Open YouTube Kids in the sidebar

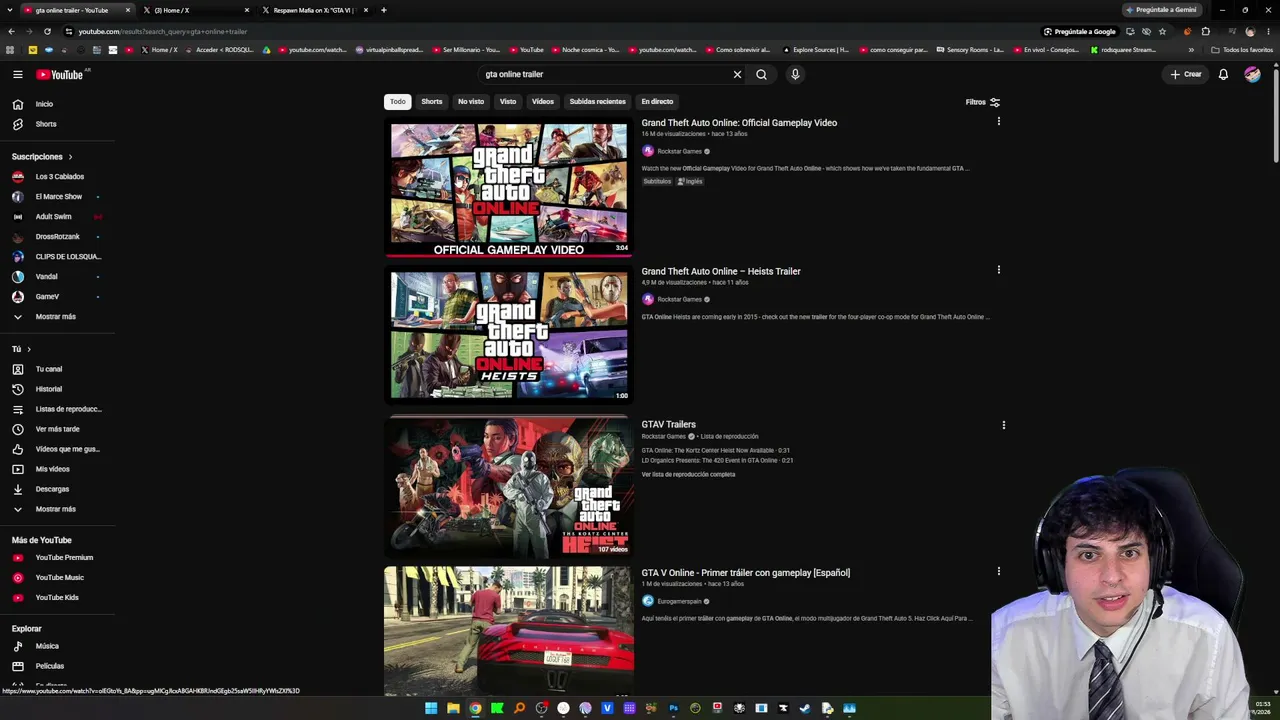[57, 597]
